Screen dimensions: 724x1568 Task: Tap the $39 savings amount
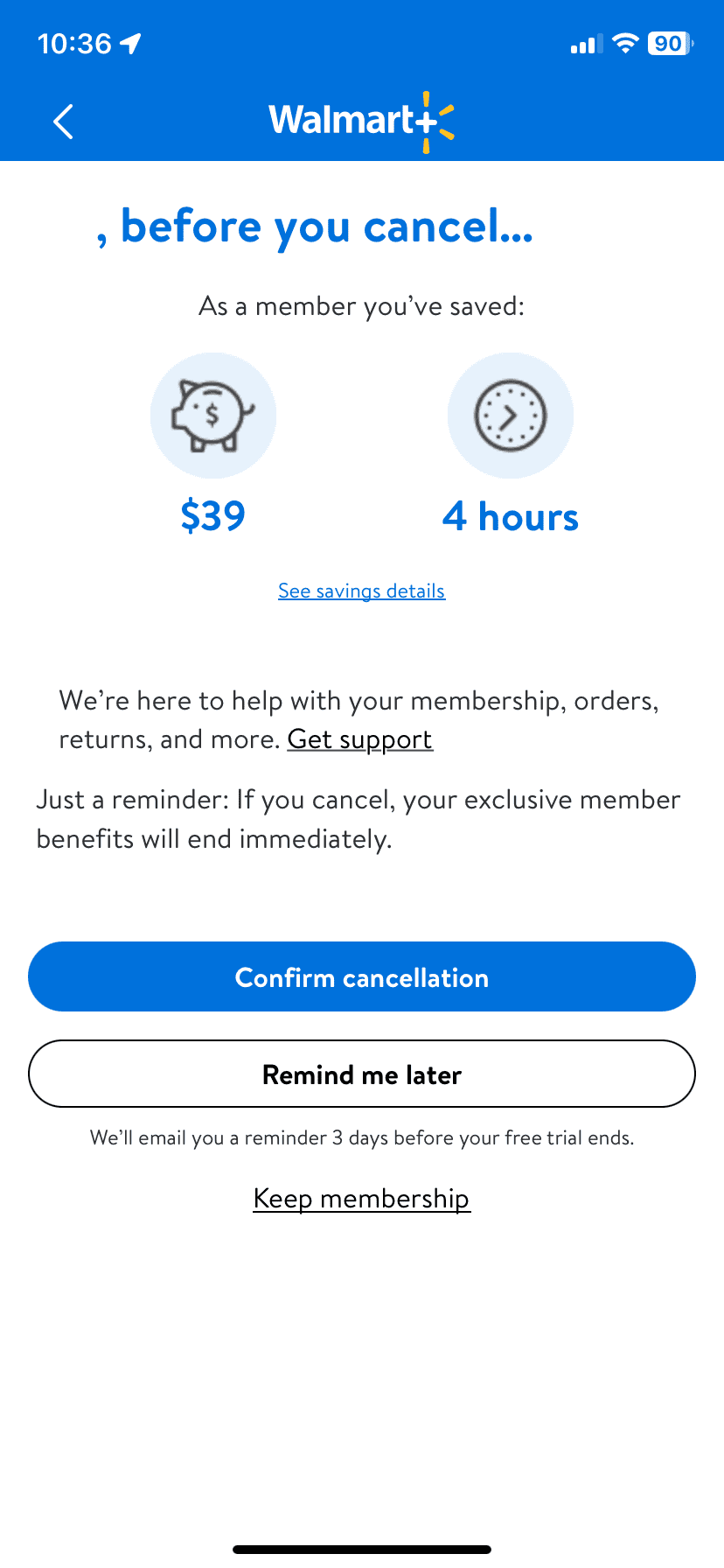tap(212, 516)
